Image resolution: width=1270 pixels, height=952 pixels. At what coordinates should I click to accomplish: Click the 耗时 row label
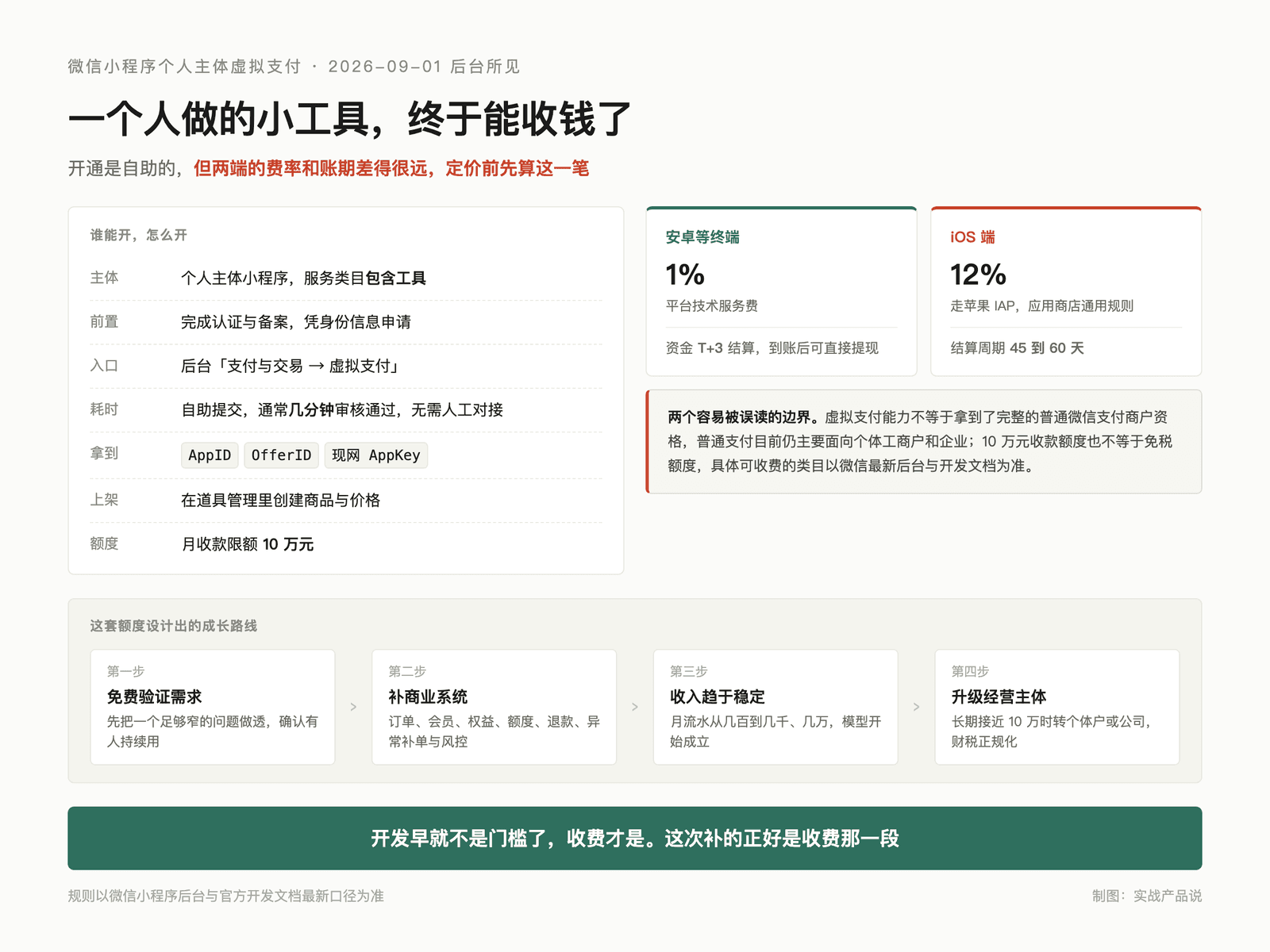(104, 409)
